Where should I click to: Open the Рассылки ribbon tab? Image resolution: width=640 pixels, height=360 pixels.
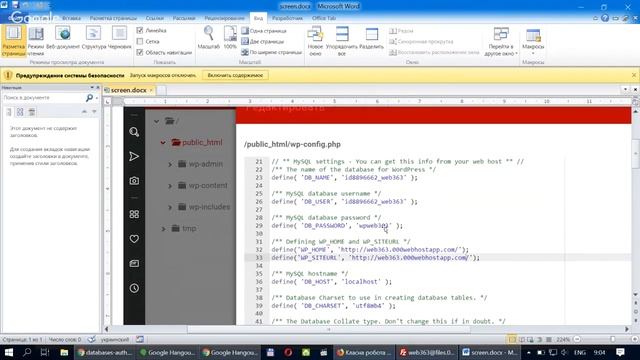coord(184,18)
